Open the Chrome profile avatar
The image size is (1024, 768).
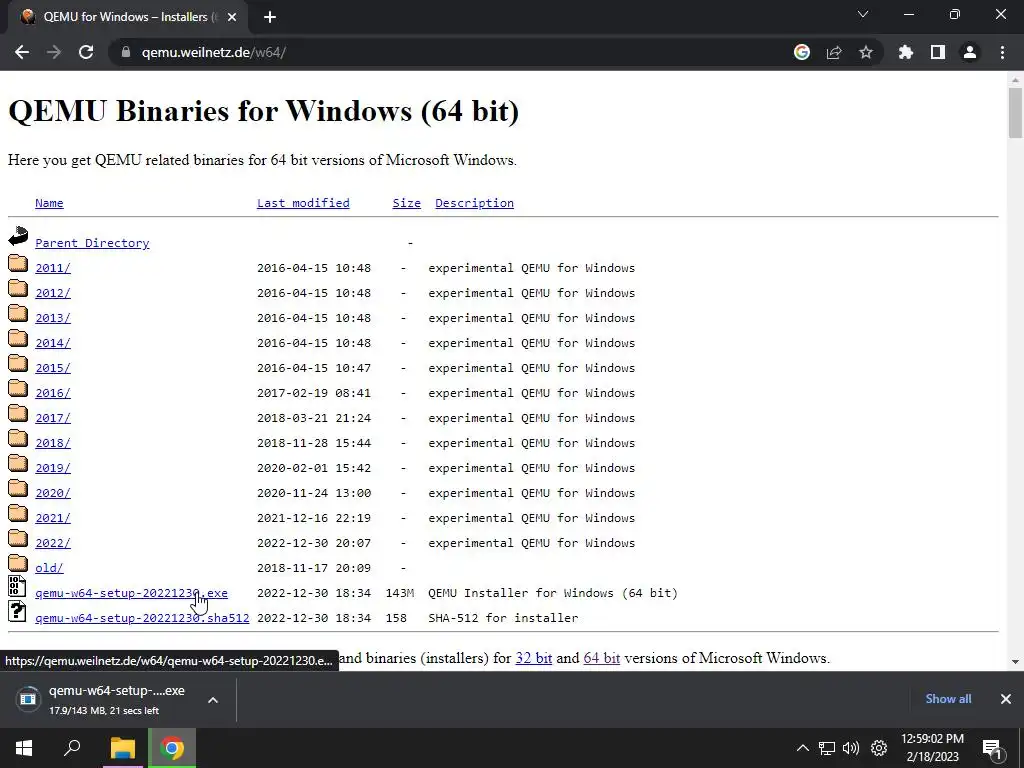pos(970,52)
